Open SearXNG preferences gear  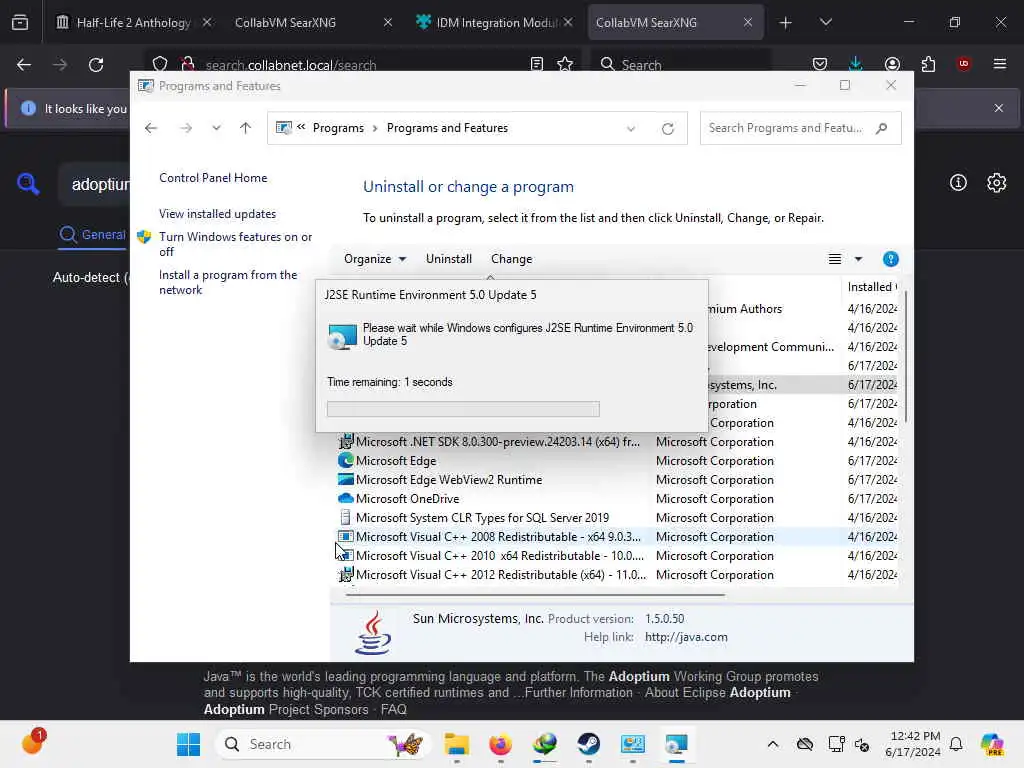tap(997, 183)
